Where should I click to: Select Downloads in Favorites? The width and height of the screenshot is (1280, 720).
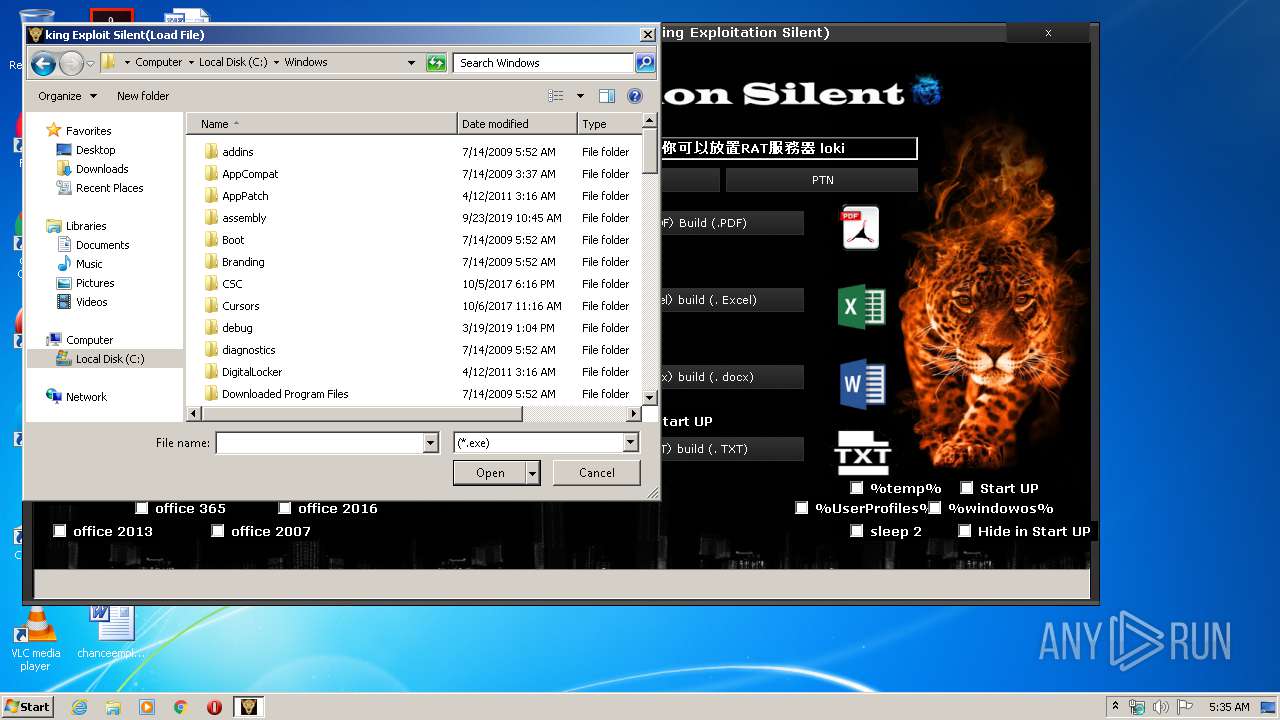102,169
